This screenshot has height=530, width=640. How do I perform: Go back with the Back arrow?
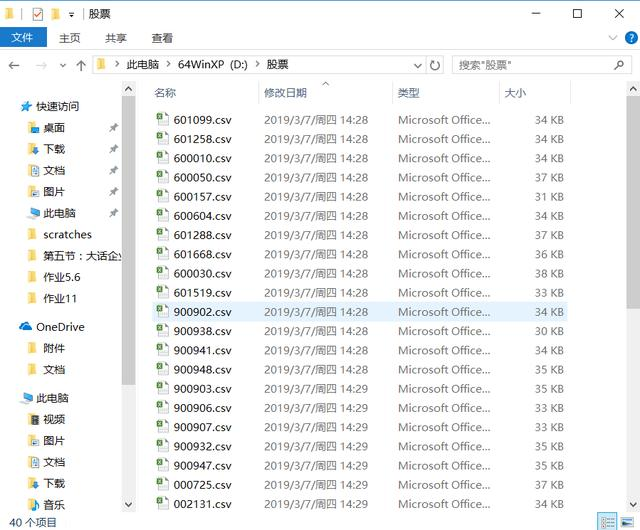pos(14,65)
